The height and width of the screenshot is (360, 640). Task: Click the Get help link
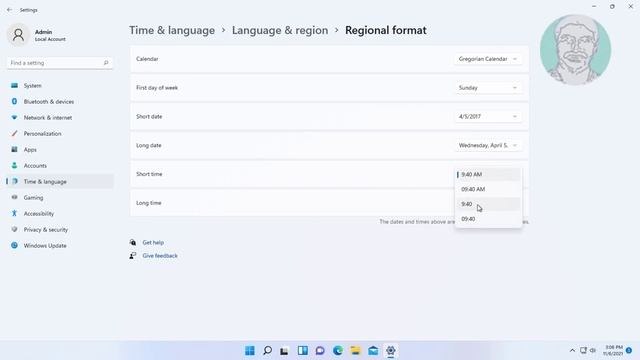153,242
